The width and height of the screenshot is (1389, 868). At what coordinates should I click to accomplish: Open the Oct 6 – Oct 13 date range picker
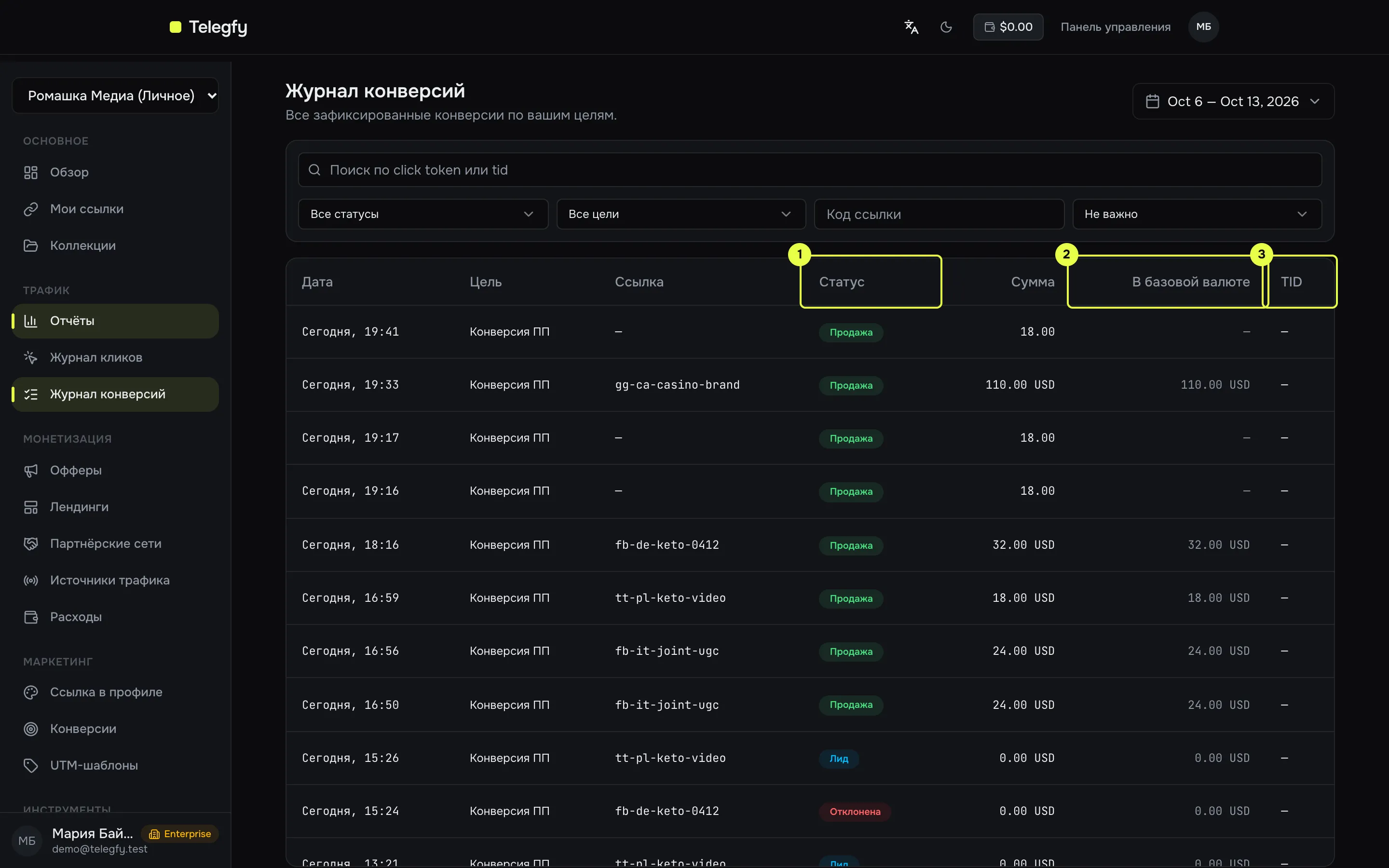pos(1233,102)
